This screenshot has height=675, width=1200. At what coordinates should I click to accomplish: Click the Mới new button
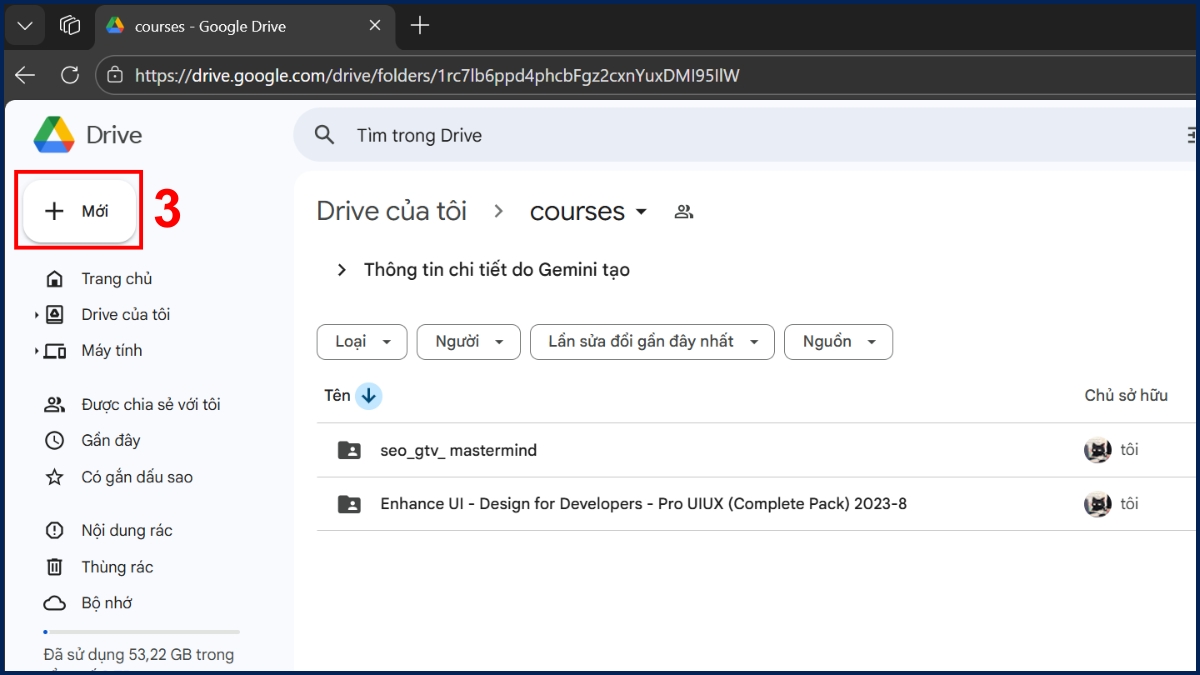tap(79, 211)
